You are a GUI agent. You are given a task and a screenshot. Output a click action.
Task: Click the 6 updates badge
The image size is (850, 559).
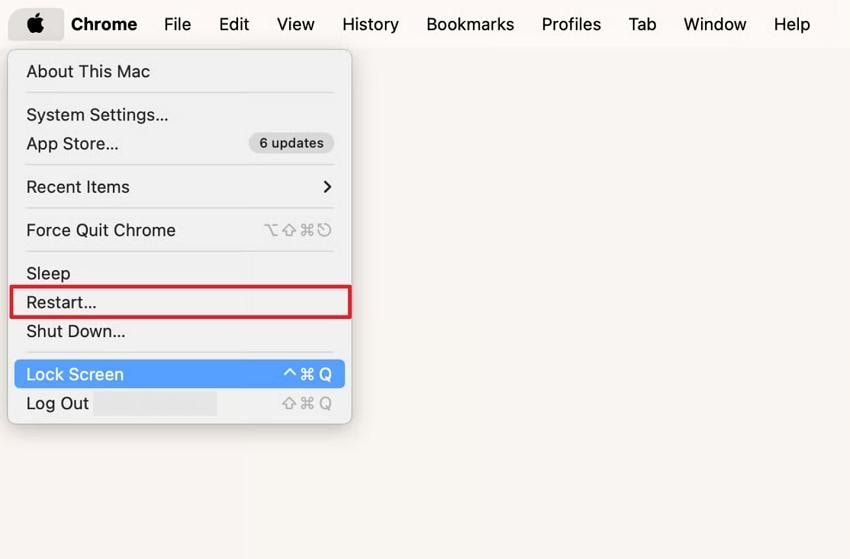click(x=291, y=143)
